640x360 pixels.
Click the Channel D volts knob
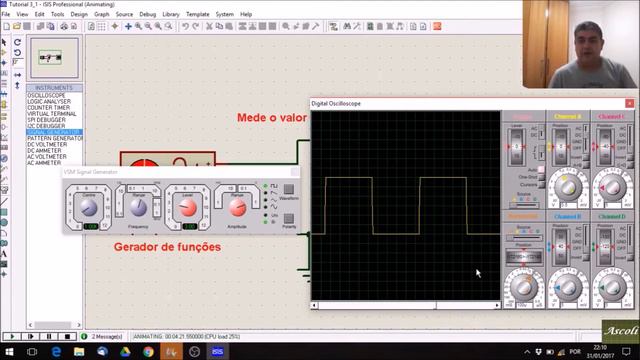click(612, 287)
